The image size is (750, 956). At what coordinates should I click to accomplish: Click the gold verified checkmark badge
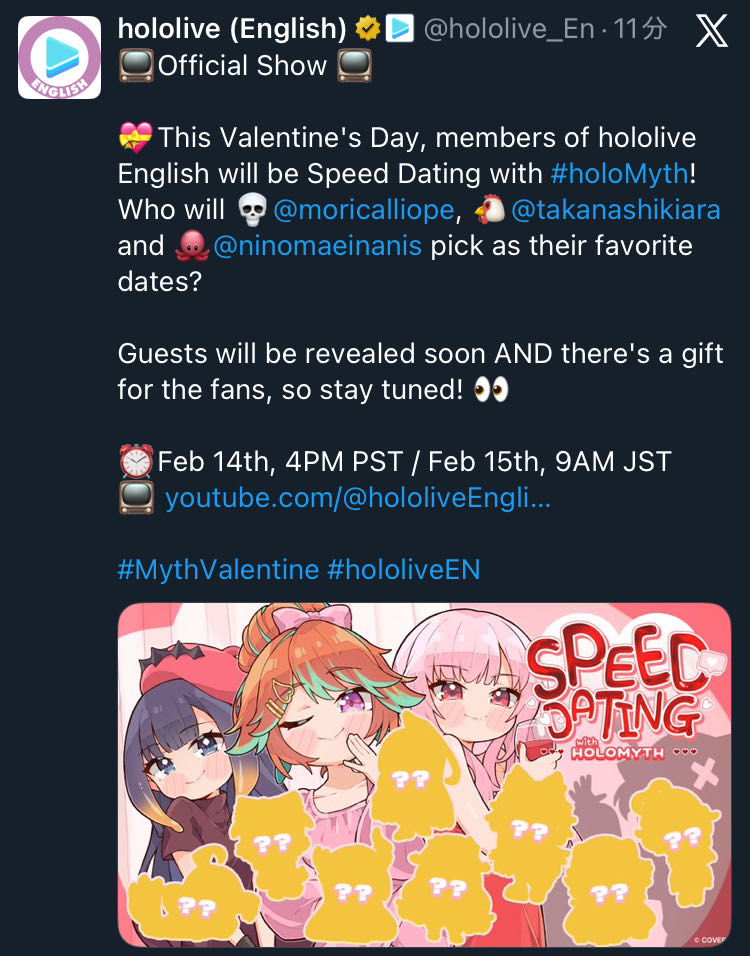coord(367,29)
